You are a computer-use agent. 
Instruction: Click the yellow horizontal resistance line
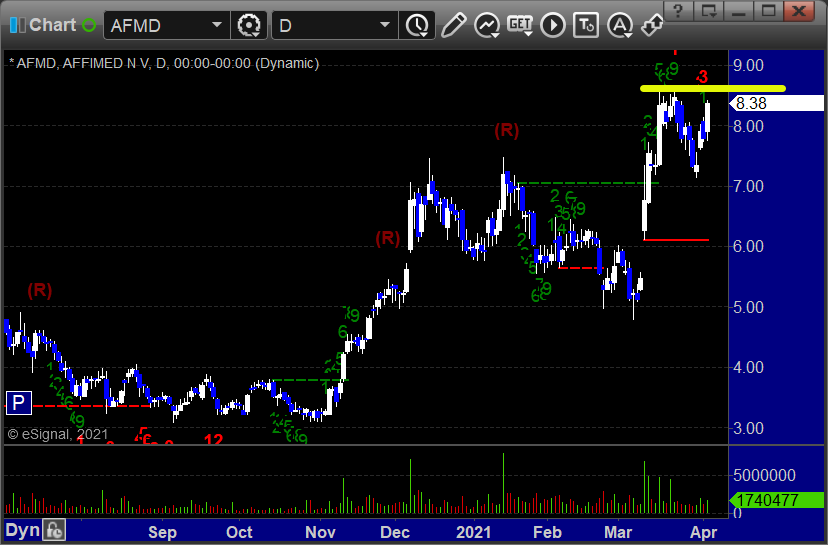[x=713, y=88]
